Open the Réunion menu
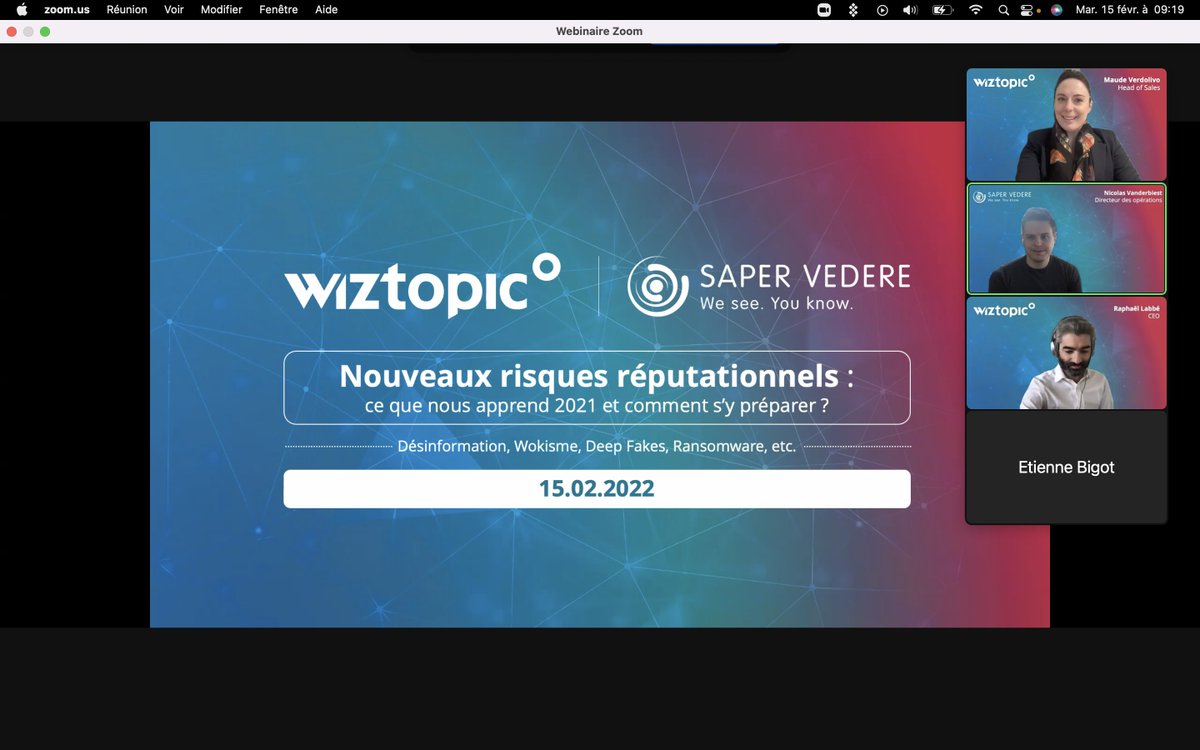Screen dimensions: 1200x750 pos(127,9)
